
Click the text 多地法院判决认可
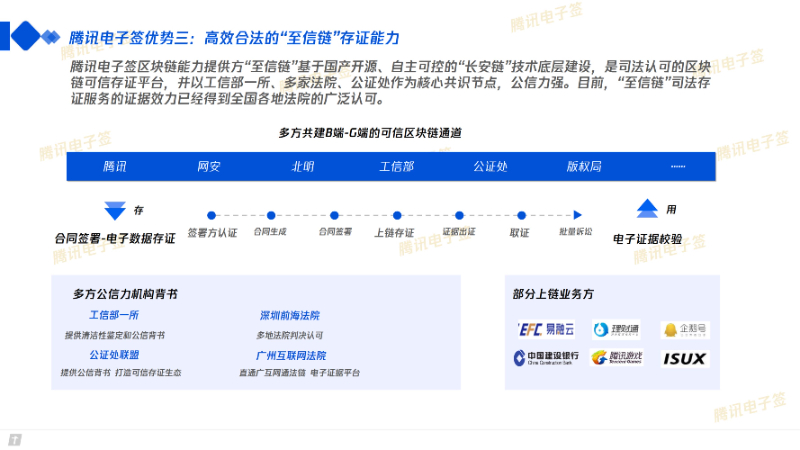coord(290,335)
